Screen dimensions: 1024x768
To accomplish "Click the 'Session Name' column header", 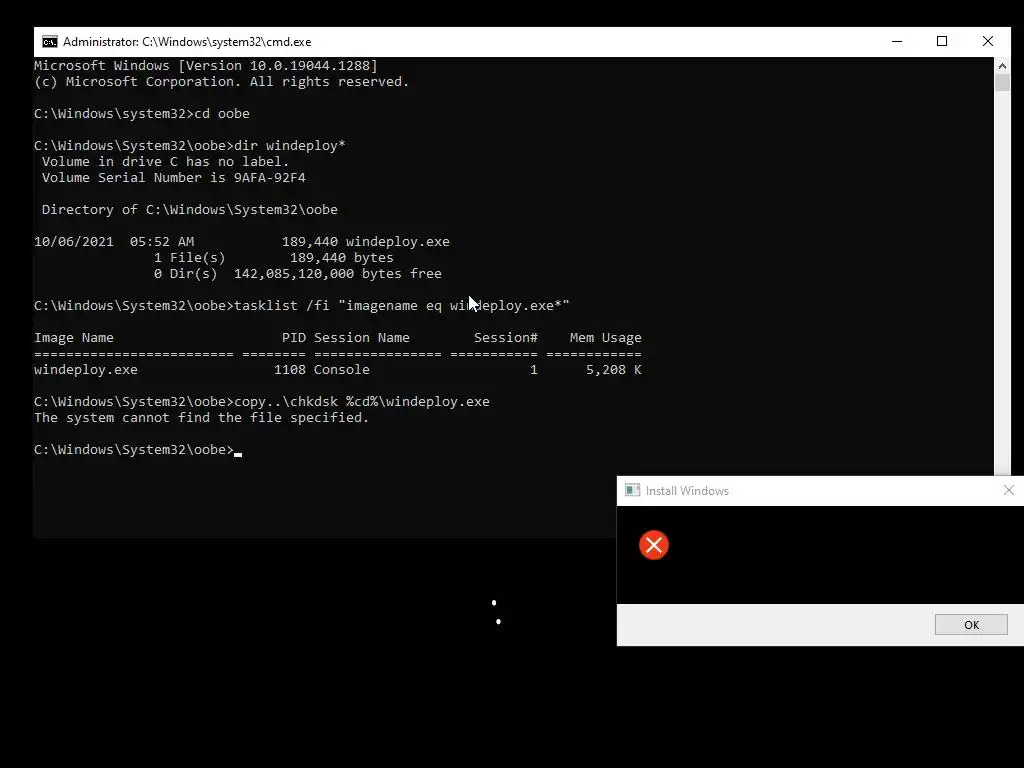I will (362, 338).
